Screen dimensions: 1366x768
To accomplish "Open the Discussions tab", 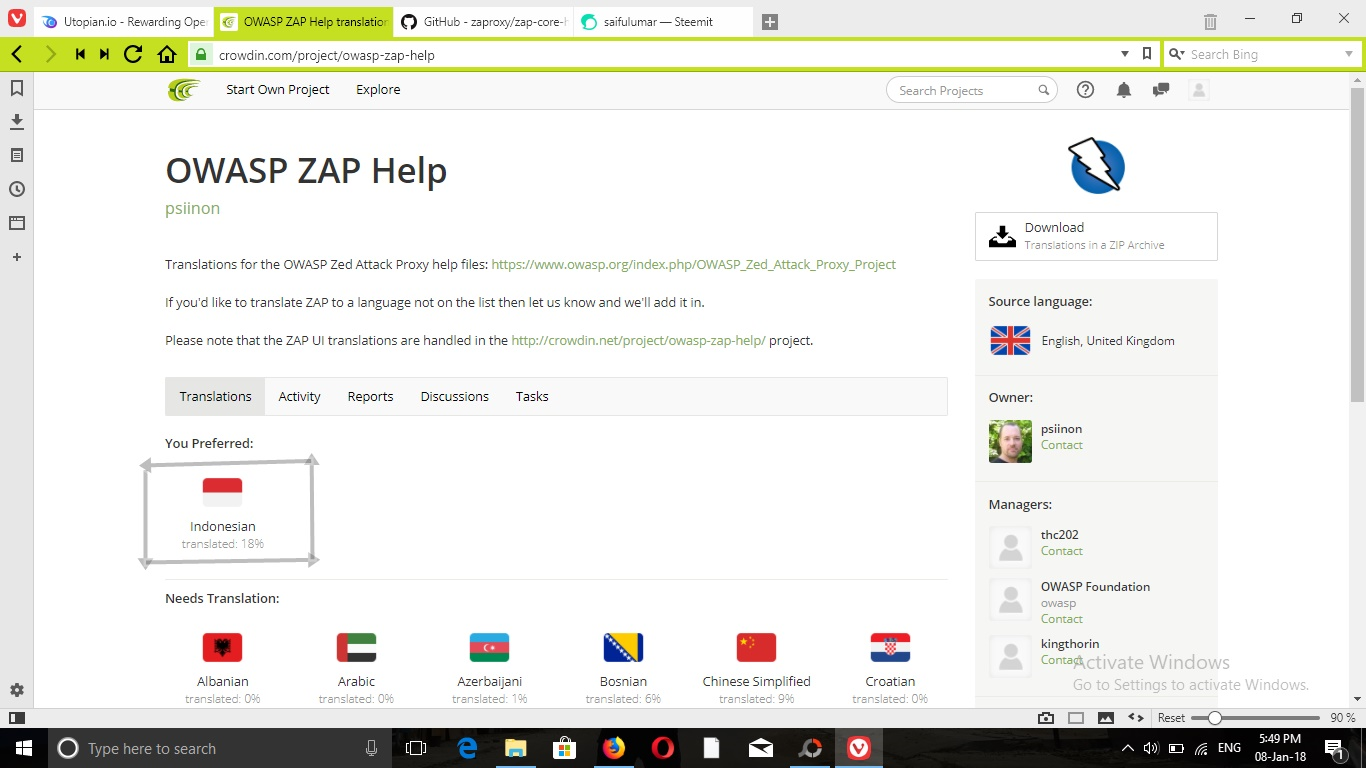I will (455, 397).
